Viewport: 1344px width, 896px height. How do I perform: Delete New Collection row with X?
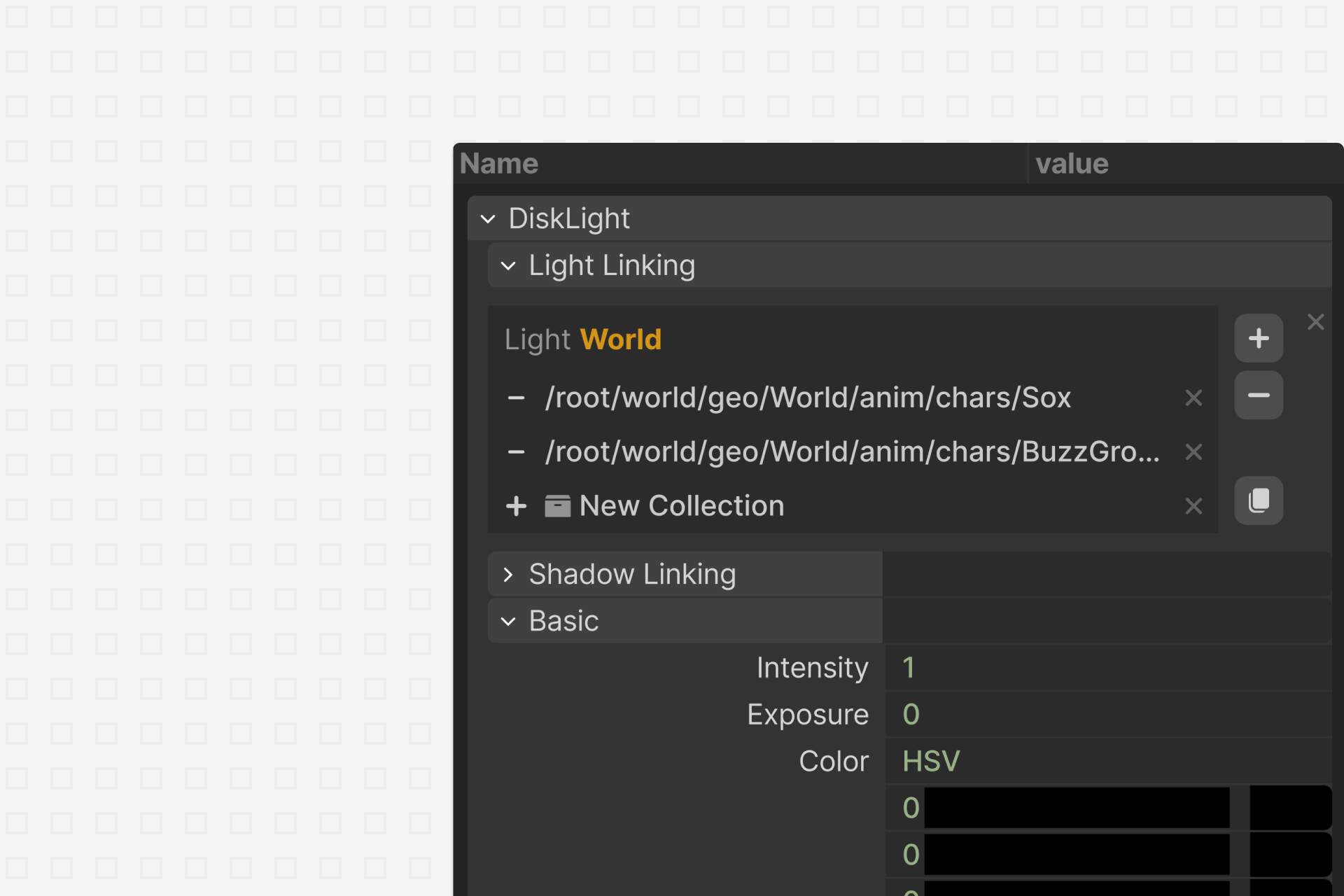click(1193, 506)
